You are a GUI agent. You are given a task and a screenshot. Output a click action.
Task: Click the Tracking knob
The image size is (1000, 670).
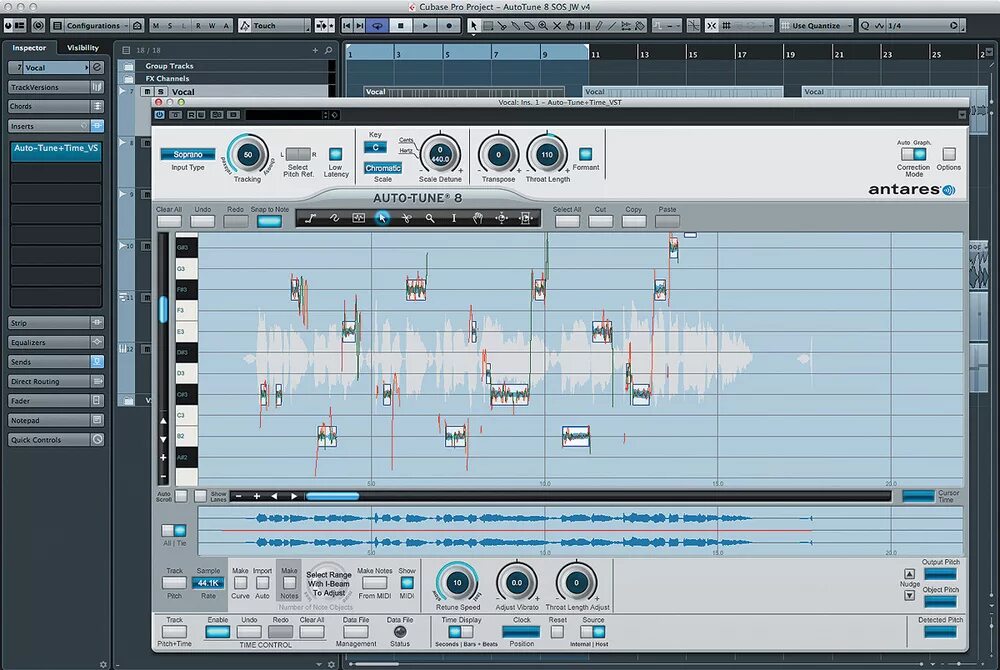248,154
